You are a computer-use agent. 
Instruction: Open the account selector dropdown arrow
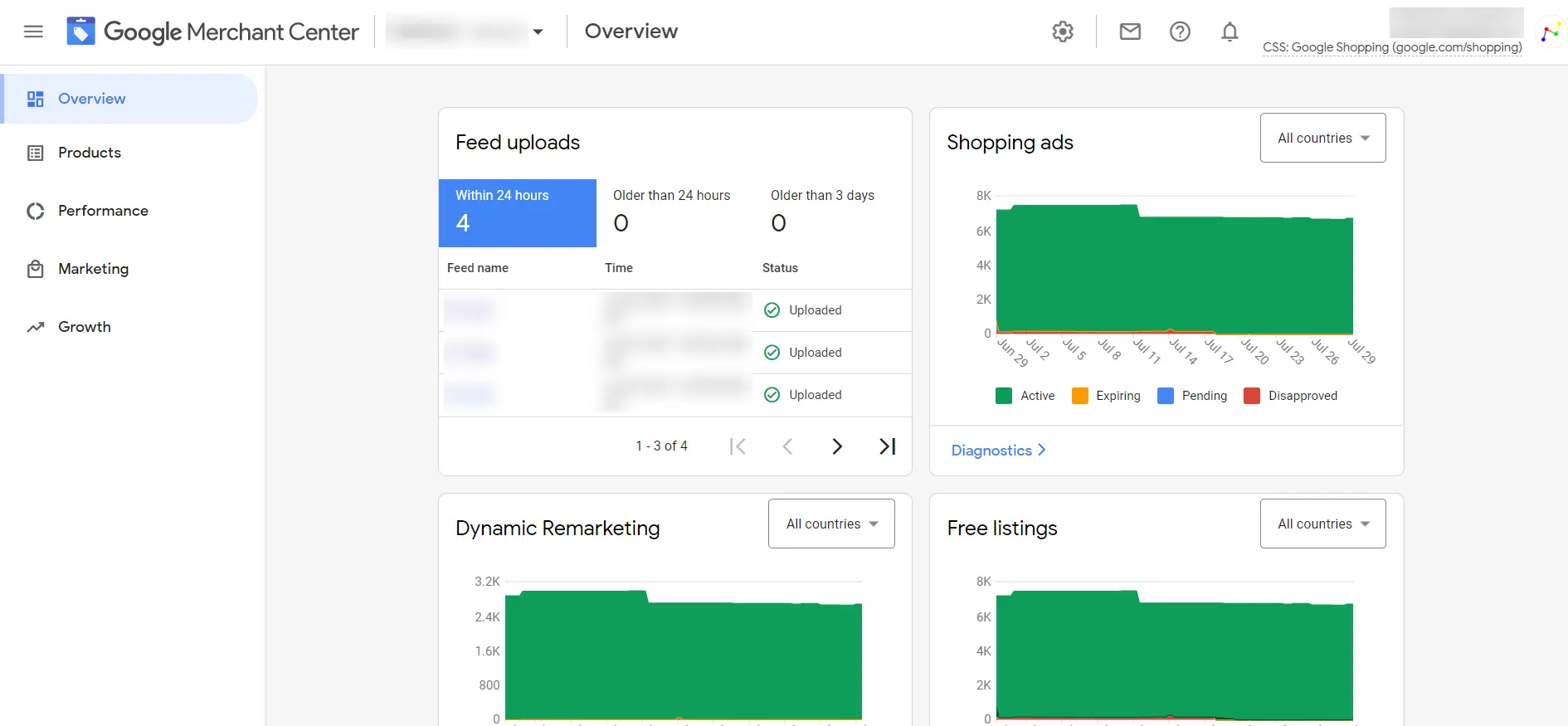(538, 32)
